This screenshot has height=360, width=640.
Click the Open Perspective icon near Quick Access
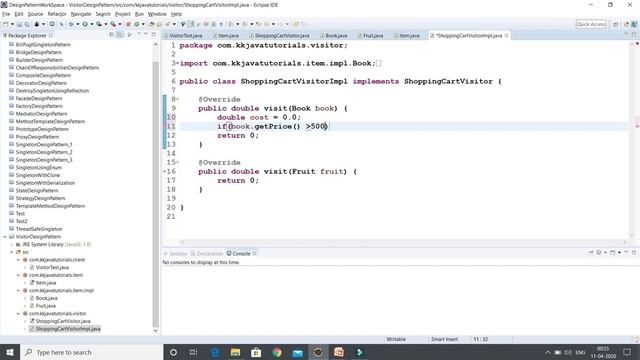tap(616, 24)
